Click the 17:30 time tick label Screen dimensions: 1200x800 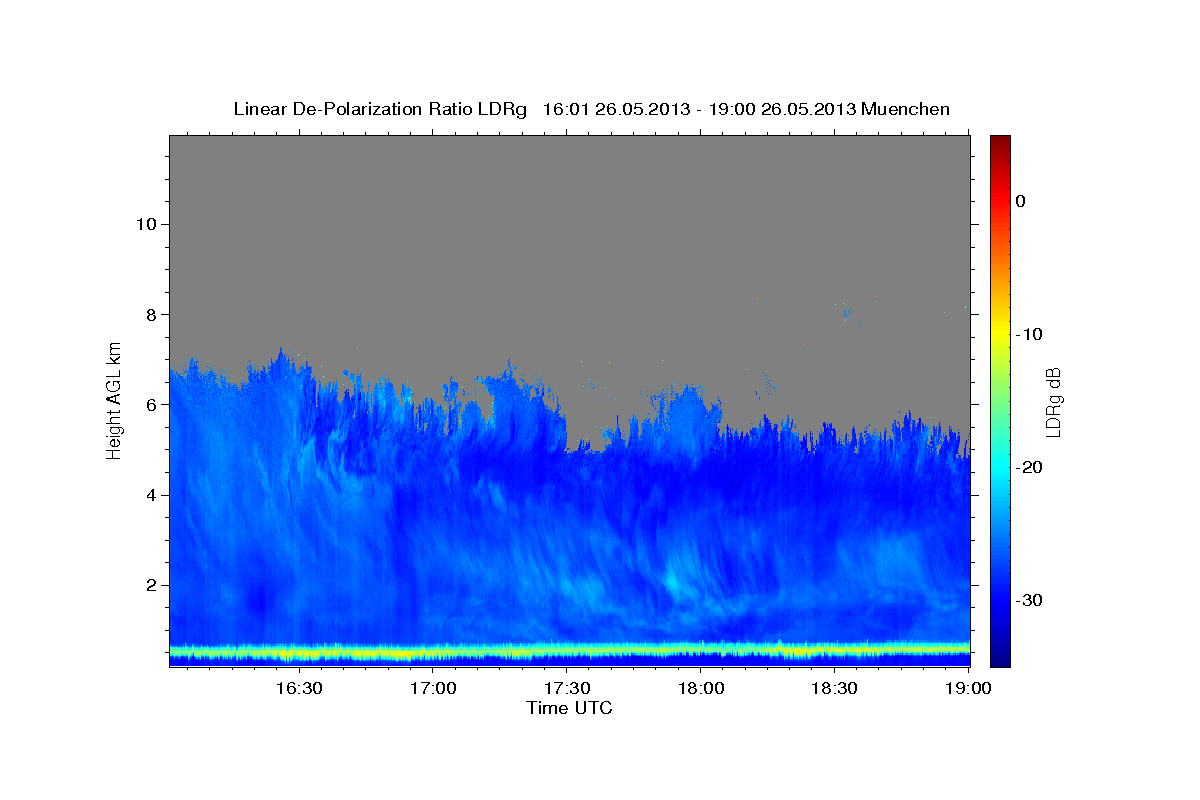[567, 688]
